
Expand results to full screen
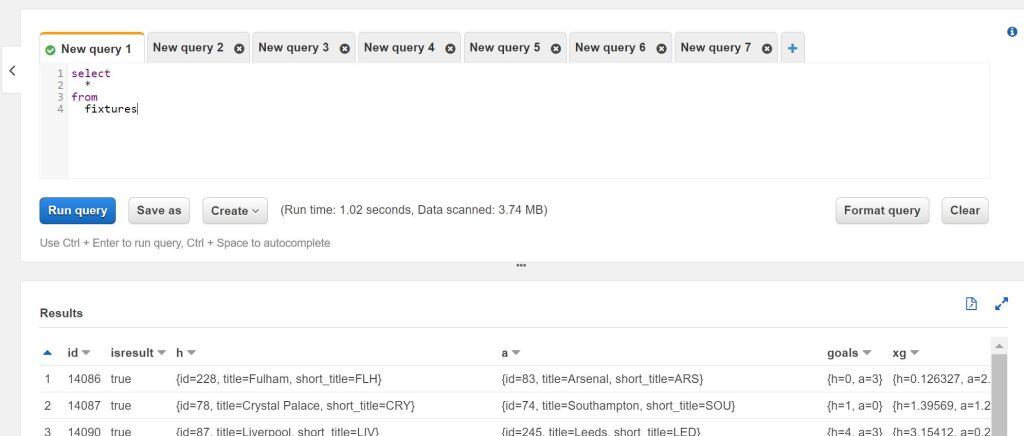1001,304
